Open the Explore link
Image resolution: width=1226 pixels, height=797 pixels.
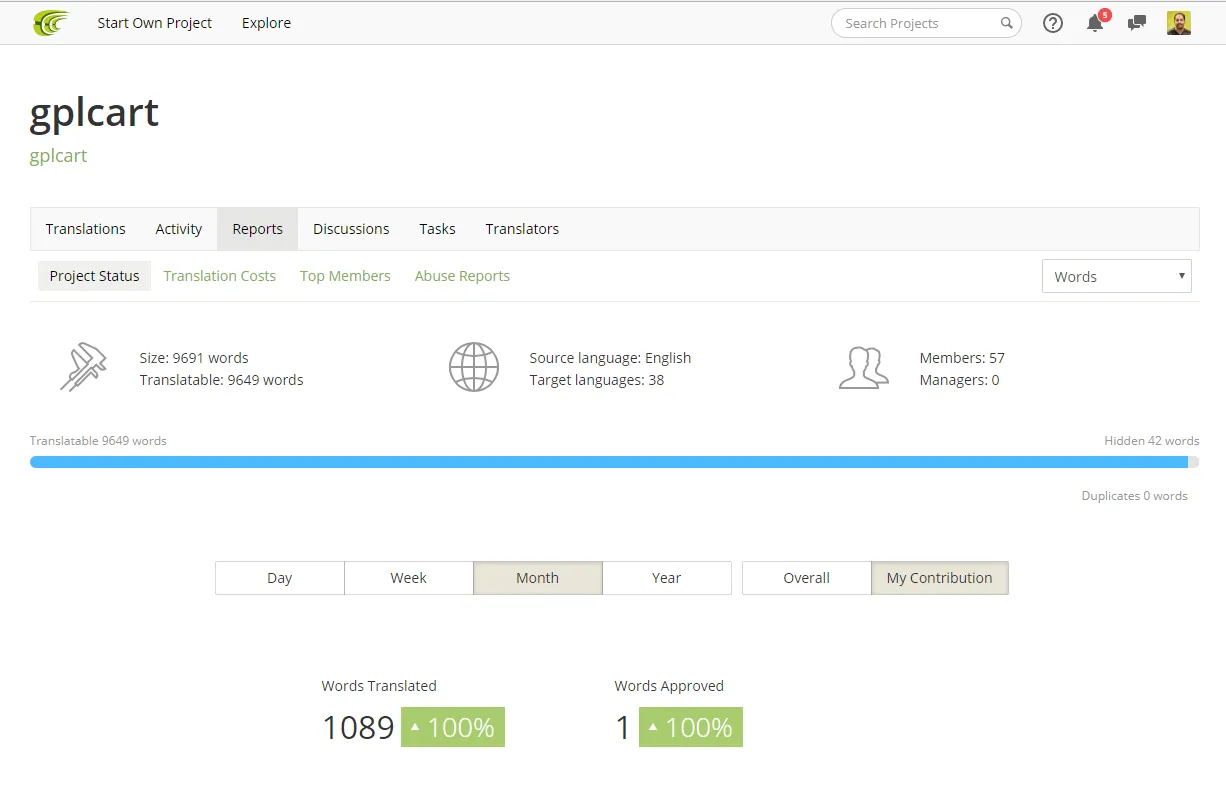click(266, 23)
